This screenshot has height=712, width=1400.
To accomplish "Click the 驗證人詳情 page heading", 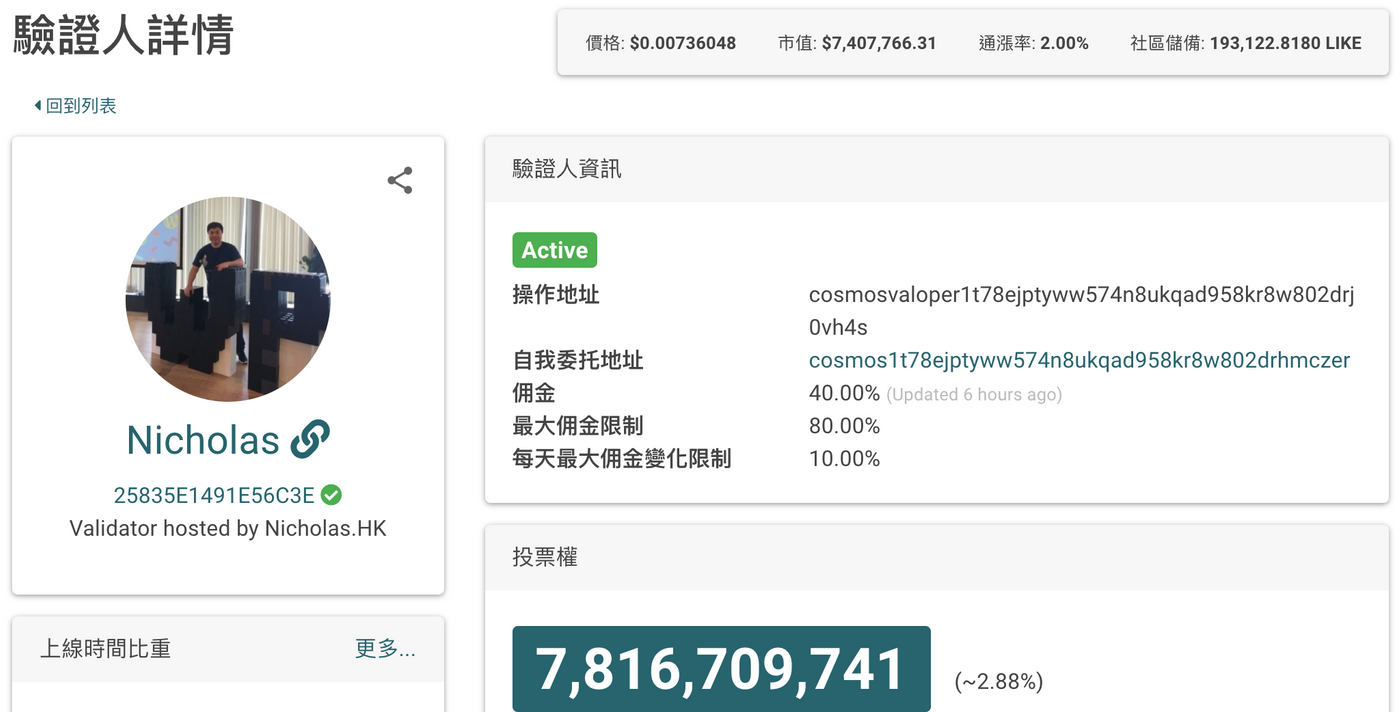I will [124, 36].
